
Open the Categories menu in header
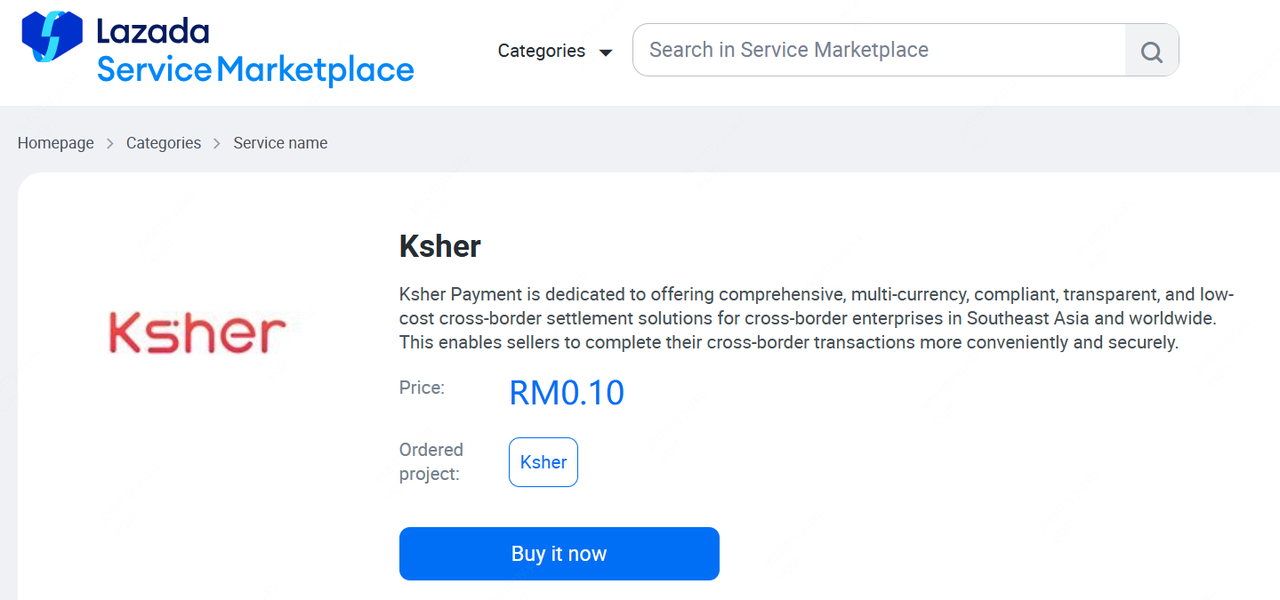[542, 51]
